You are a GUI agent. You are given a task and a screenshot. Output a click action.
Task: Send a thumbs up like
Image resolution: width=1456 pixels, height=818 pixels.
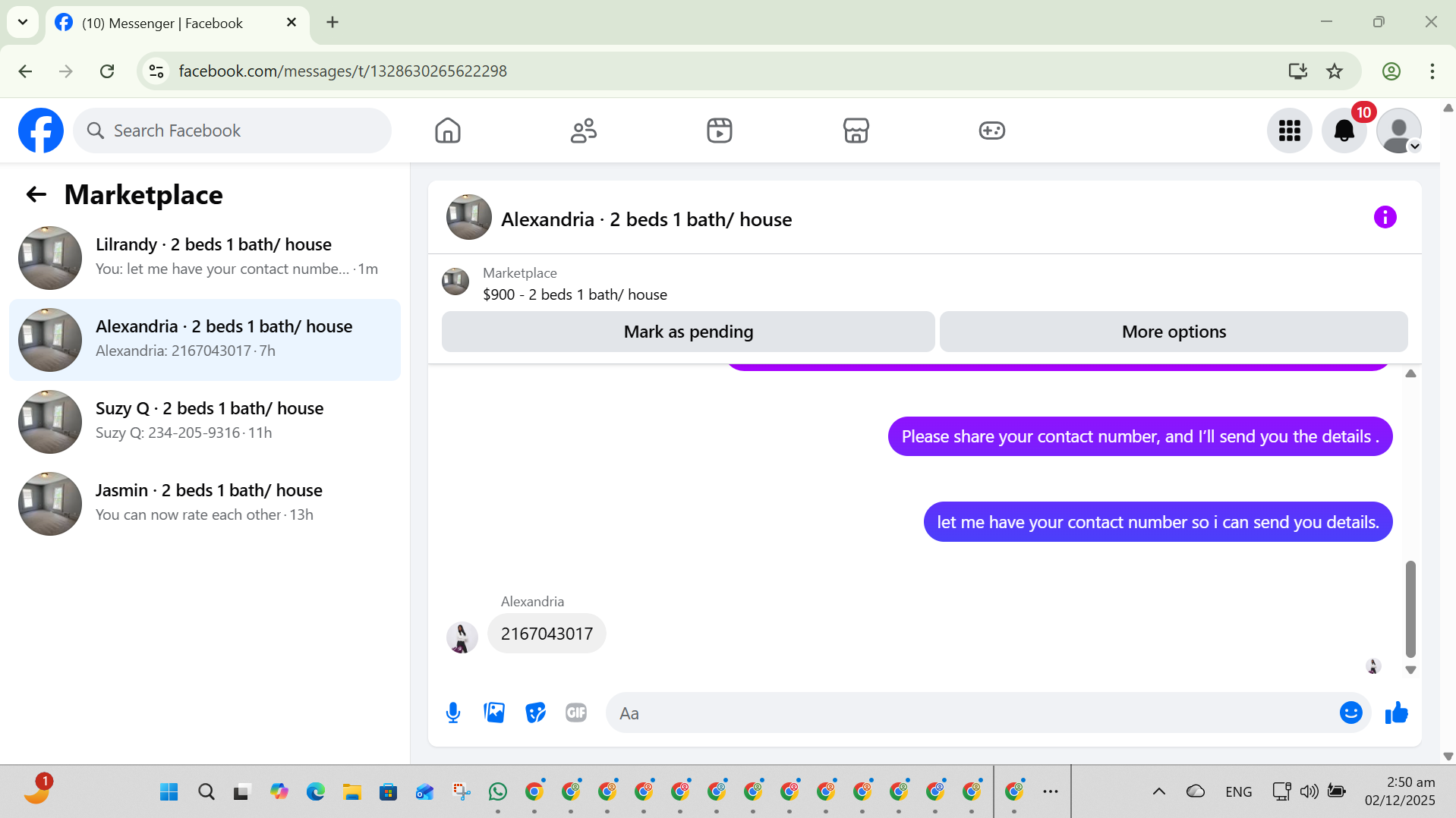(1396, 713)
